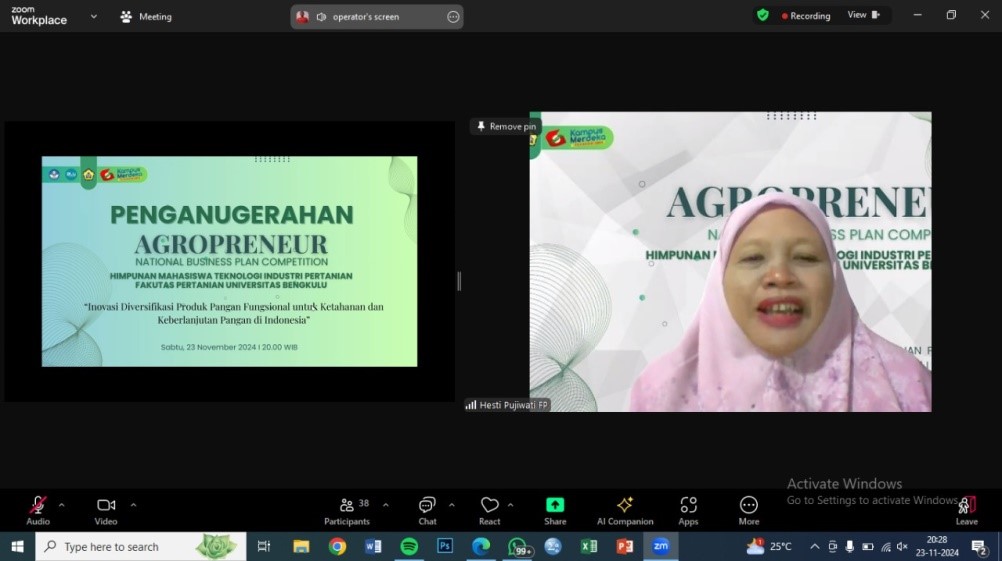The image size is (1002, 561).
Task: Open the Chat panel
Action: coord(427,511)
